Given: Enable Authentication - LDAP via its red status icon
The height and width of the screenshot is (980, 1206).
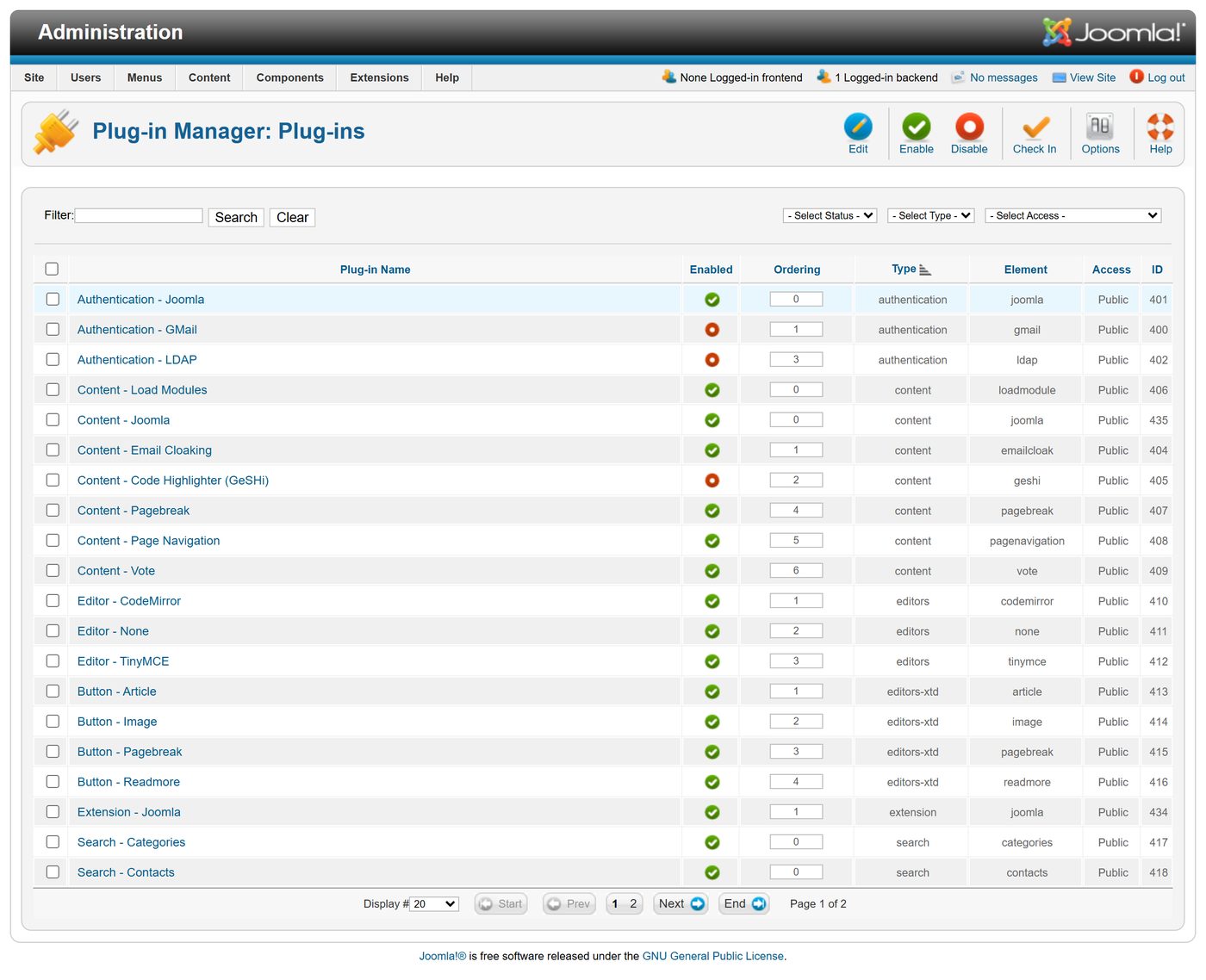Looking at the screenshot, I should click(x=712, y=360).
